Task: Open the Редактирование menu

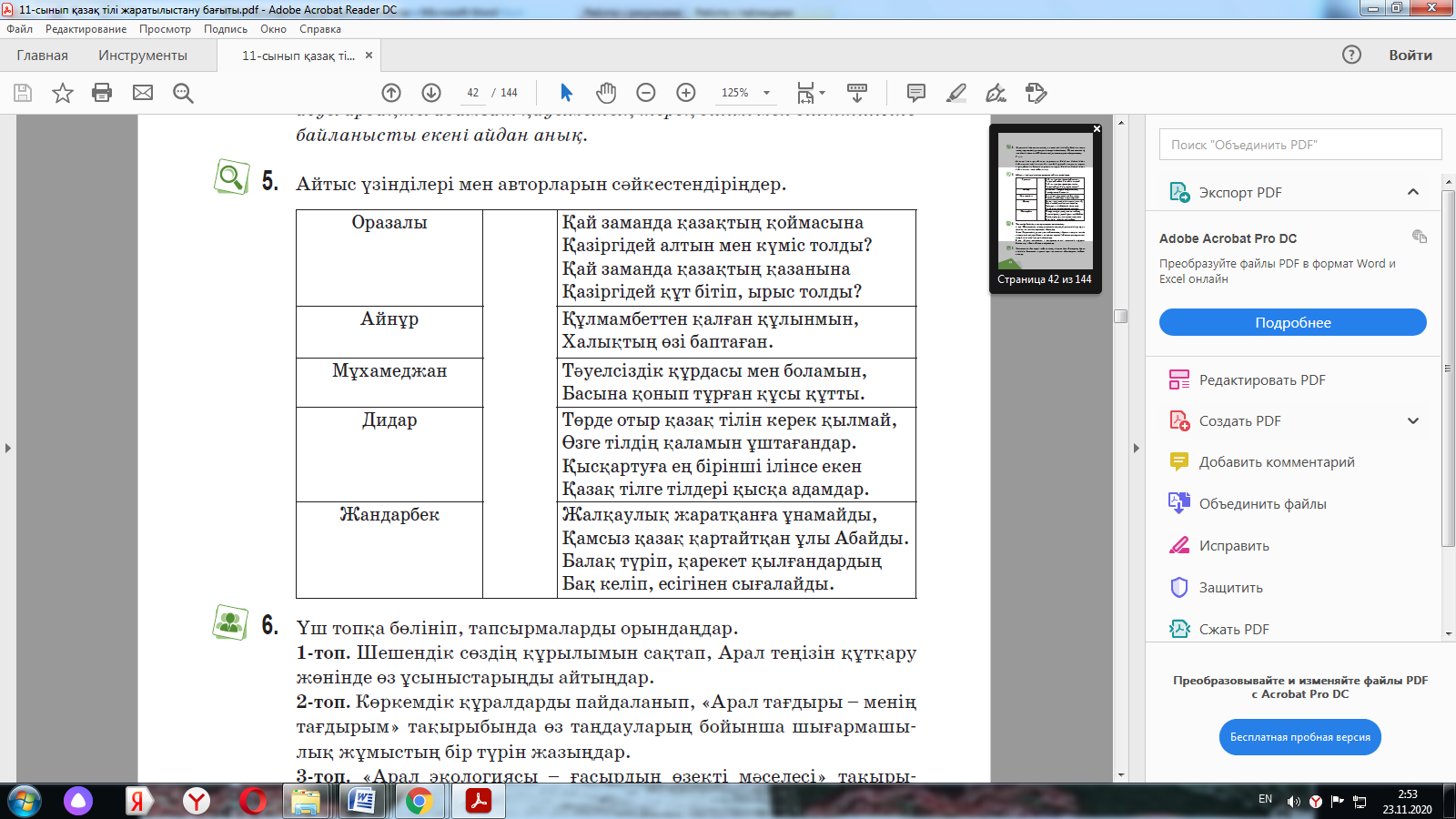Action: pyautogui.click(x=86, y=29)
